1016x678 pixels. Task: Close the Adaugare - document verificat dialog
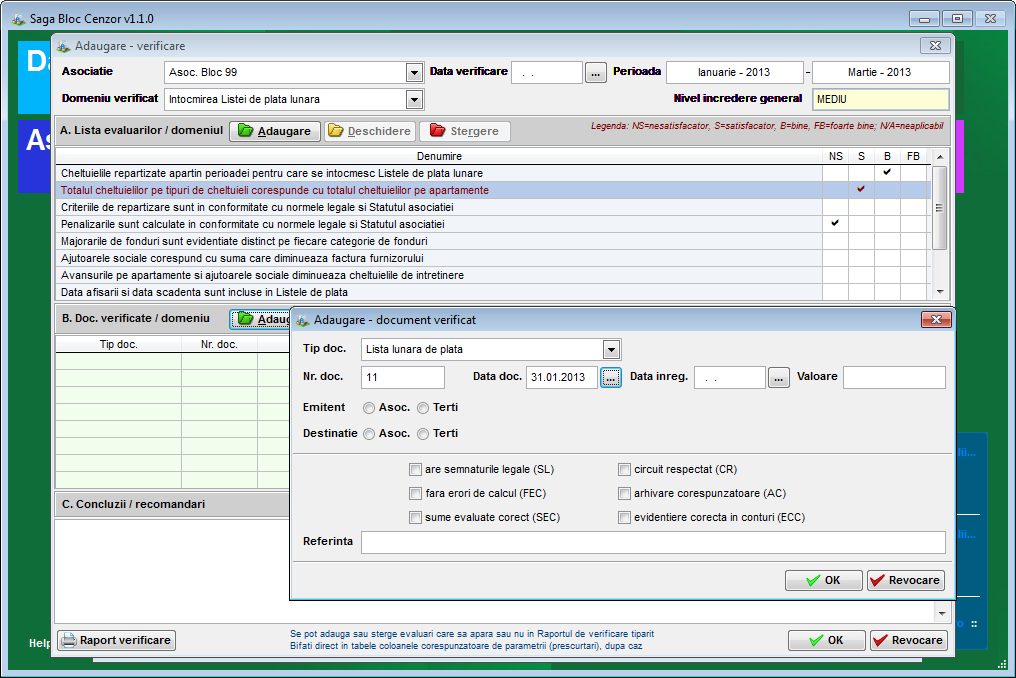[936, 320]
